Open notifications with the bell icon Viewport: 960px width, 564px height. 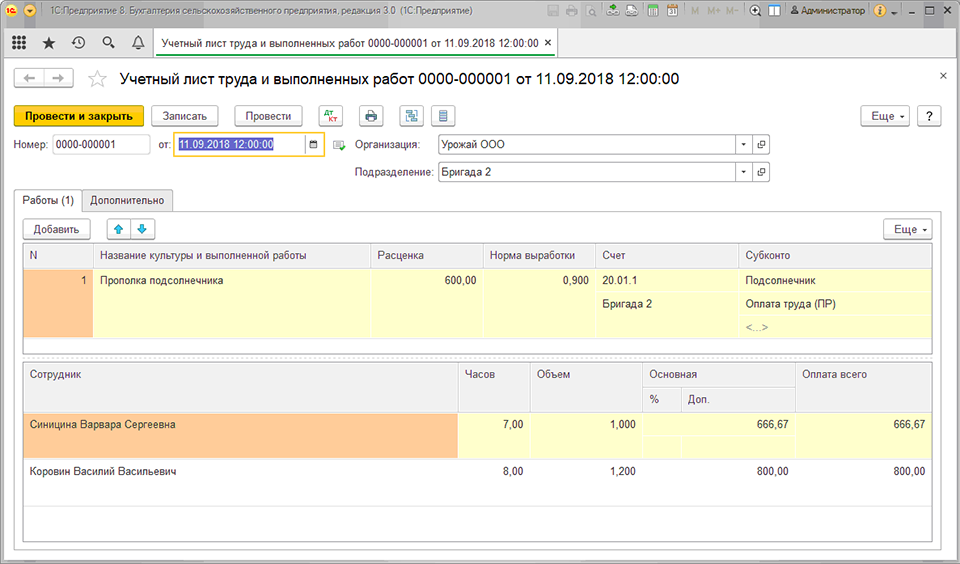[x=138, y=43]
